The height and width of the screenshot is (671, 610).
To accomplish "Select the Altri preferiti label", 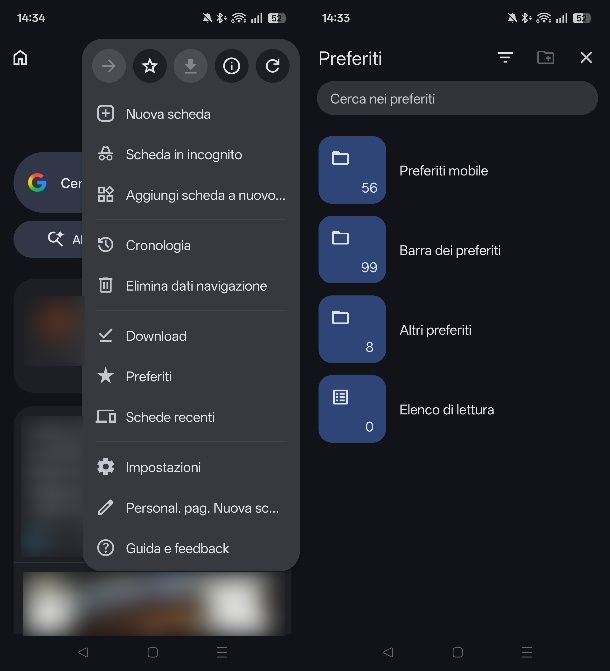I will coord(435,330).
